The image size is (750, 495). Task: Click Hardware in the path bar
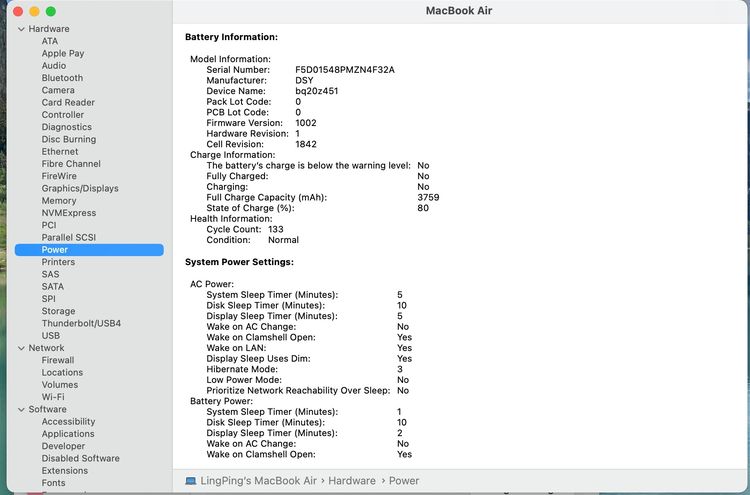352,481
